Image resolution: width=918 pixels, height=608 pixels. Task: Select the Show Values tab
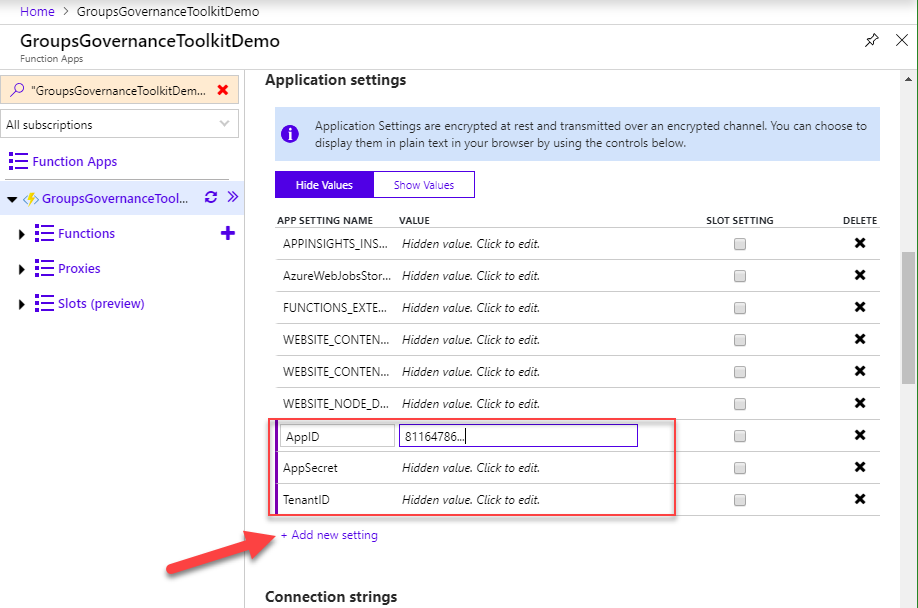pyautogui.click(x=423, y=185)
